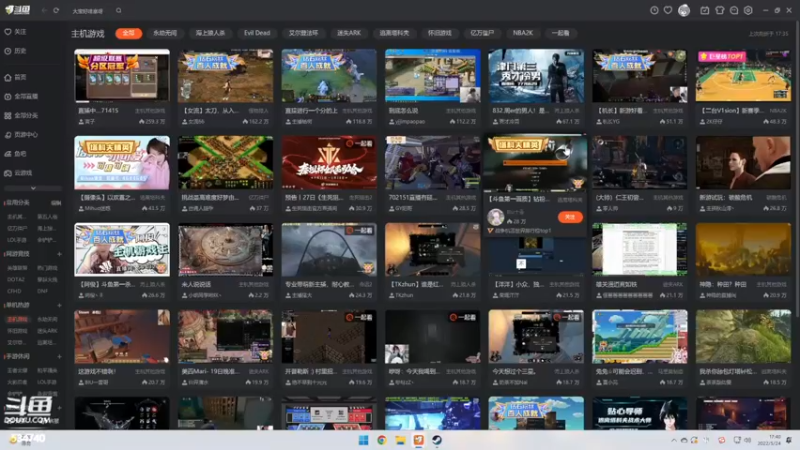Image resolution: width=800 pixels, height=450 pixels.
Task: Open the user avatar profile menu
Action: [x=684, y=10]
